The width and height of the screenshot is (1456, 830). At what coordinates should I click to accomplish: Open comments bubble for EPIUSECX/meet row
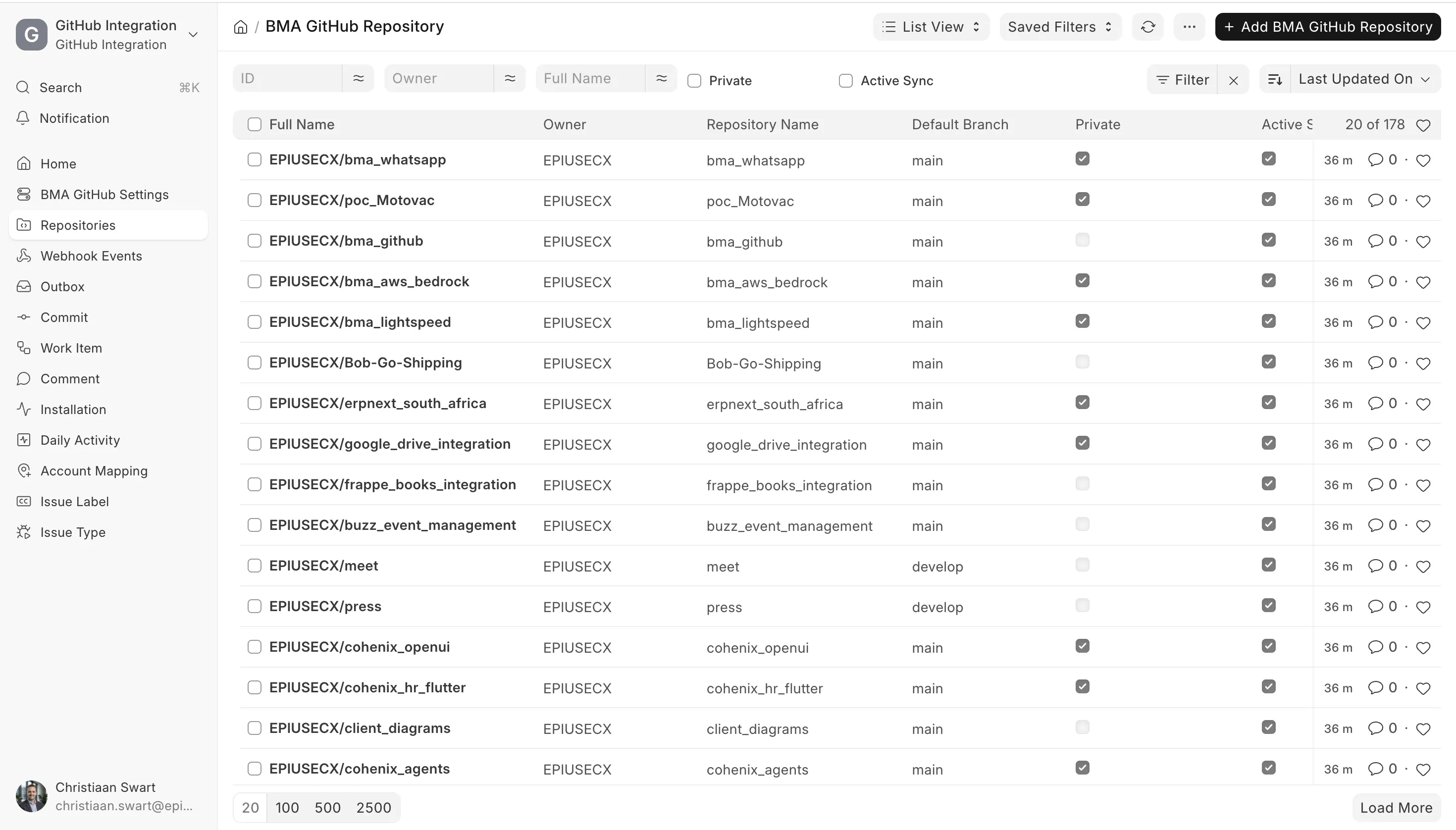(1375, 566)
